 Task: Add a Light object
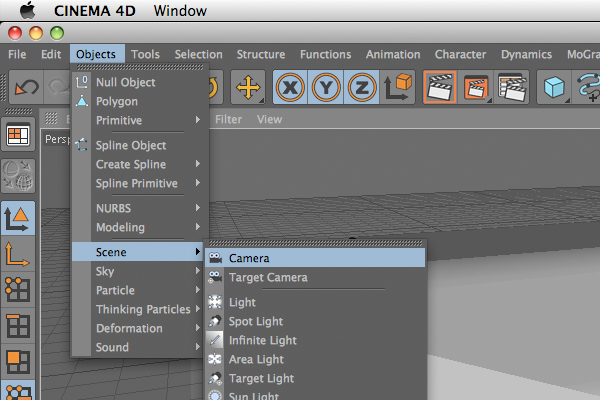[315, 302]
